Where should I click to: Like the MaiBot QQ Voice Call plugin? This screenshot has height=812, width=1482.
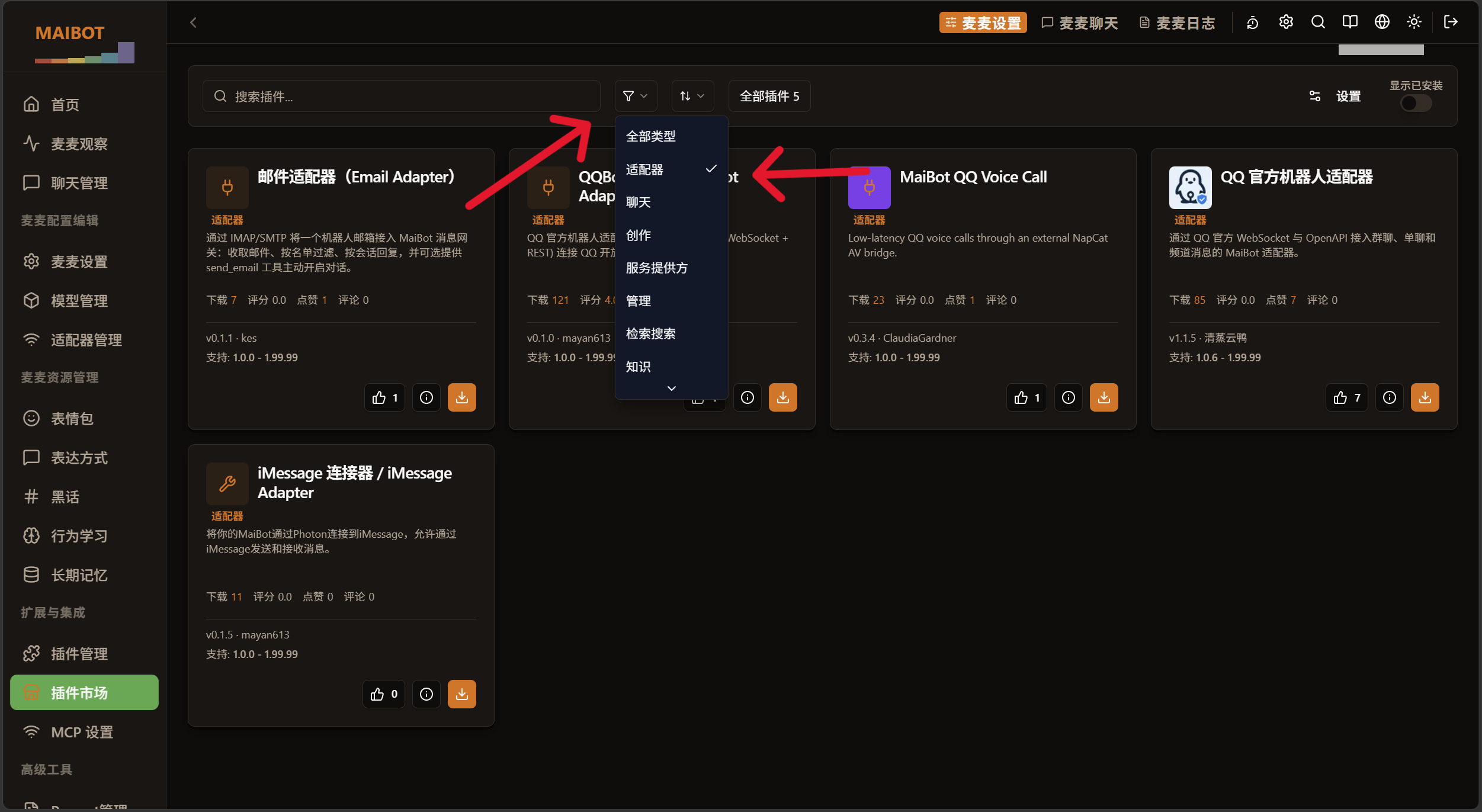(1027, 397)
